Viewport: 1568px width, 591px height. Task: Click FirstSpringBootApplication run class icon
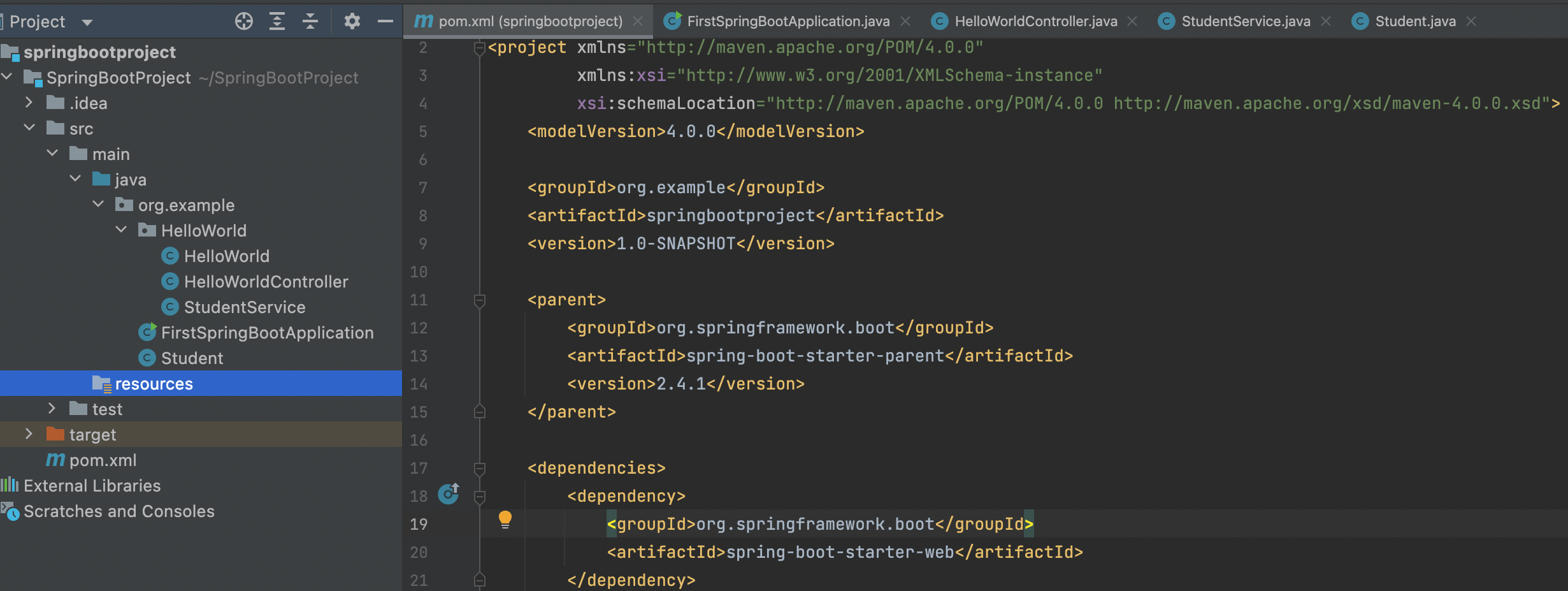point(147,332)
